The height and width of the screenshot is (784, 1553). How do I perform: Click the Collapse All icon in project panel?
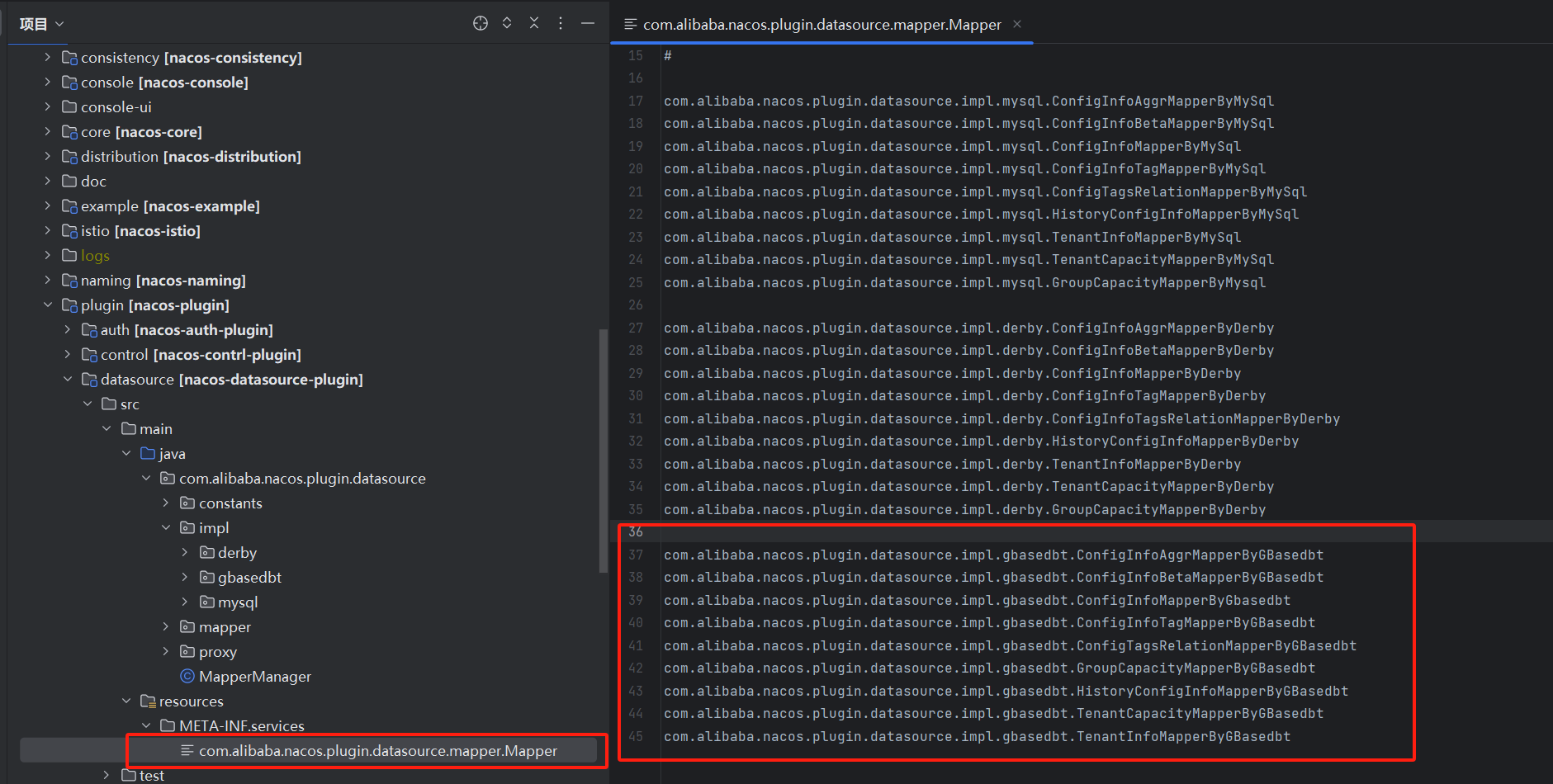(534, 23)
